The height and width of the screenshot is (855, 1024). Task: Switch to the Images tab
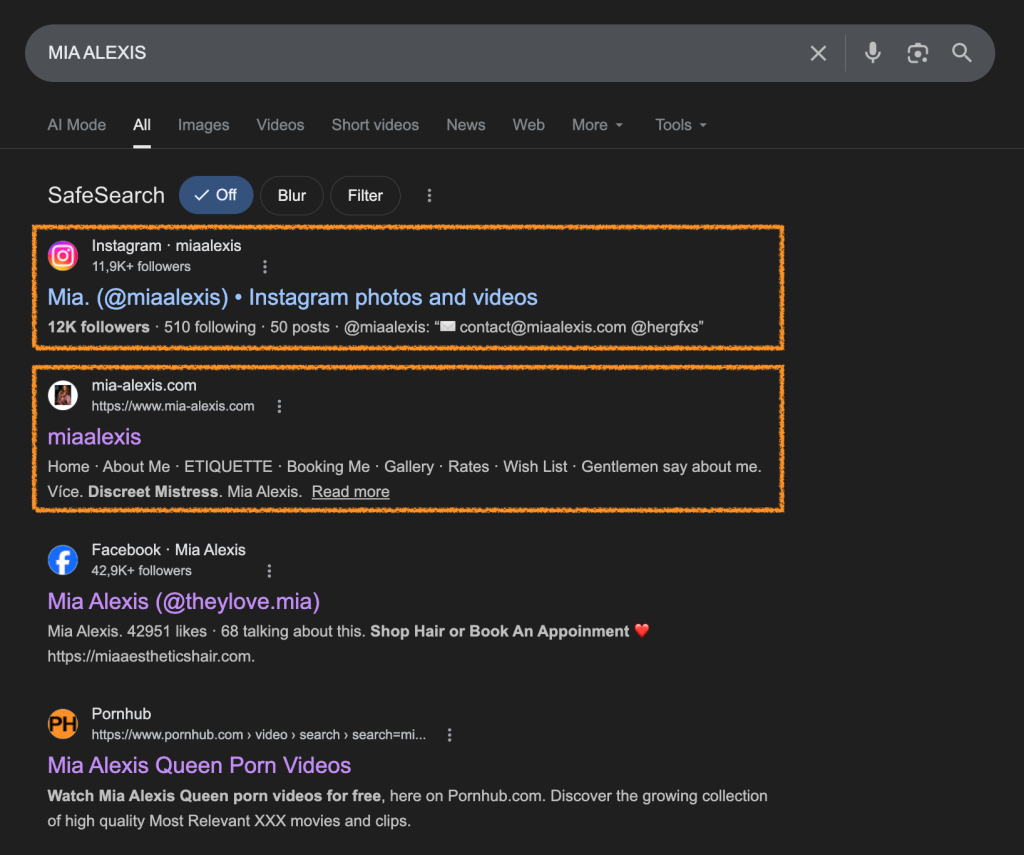[203, 125]
